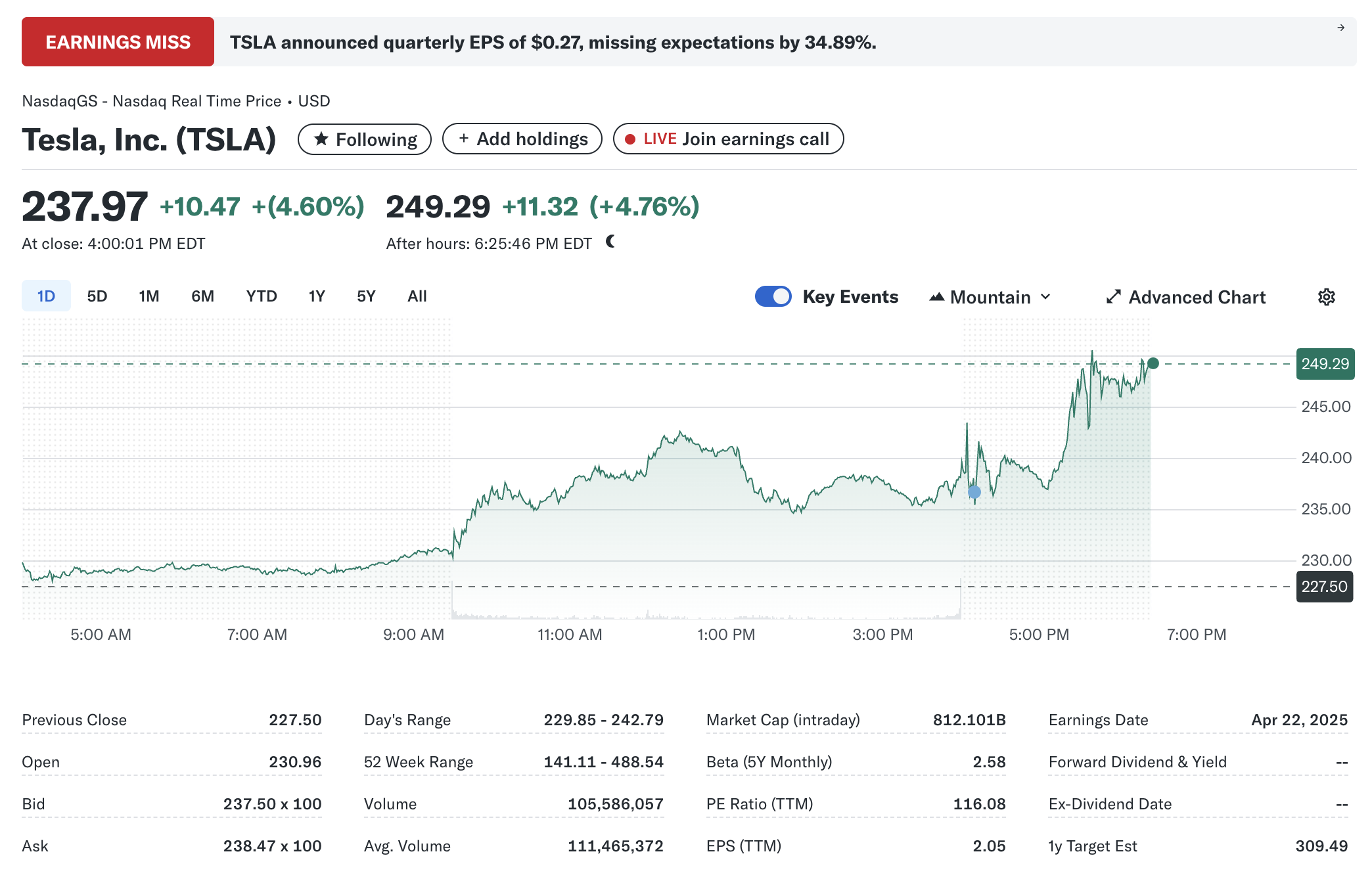Click the star icon on the Following button
Screen dimensions: 1372x879
(x=321, y=139)
